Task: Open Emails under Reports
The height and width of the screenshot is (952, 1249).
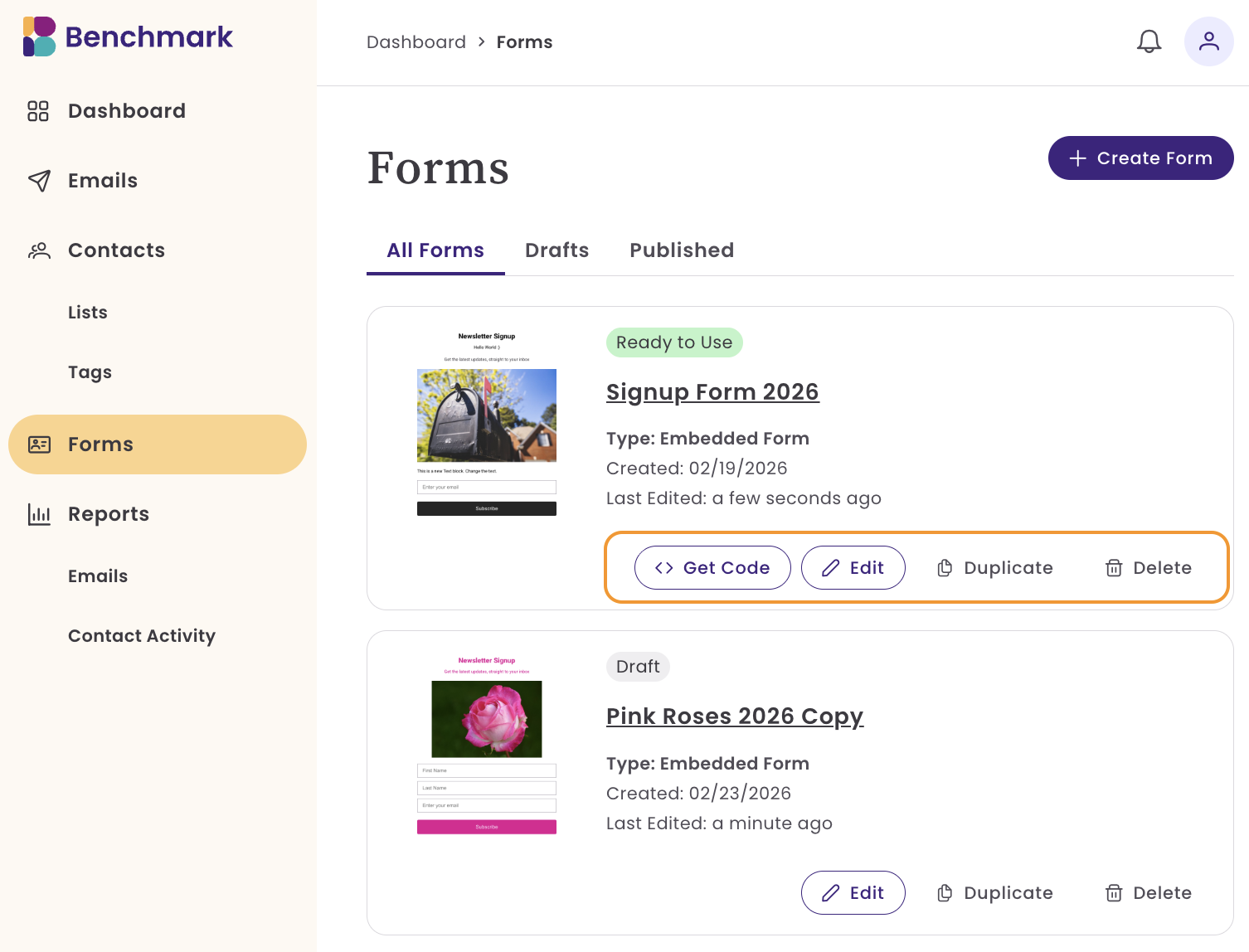Action: [98, 576]
